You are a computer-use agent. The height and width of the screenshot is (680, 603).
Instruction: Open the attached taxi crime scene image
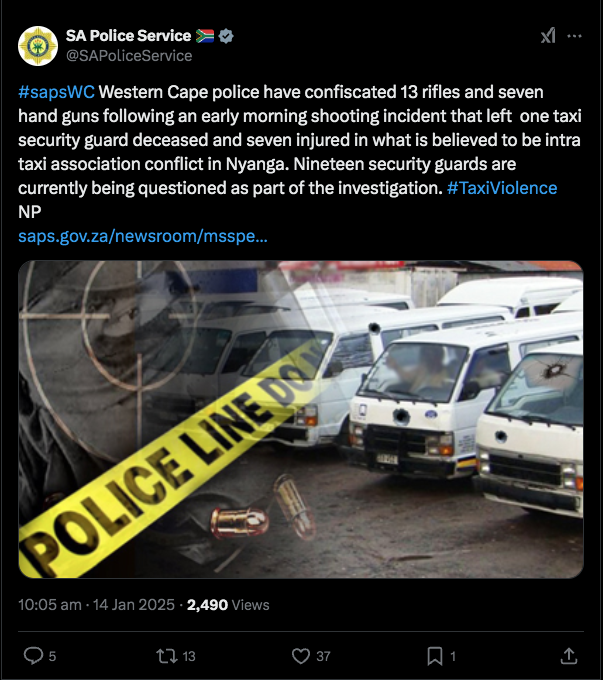click(301, 419)
